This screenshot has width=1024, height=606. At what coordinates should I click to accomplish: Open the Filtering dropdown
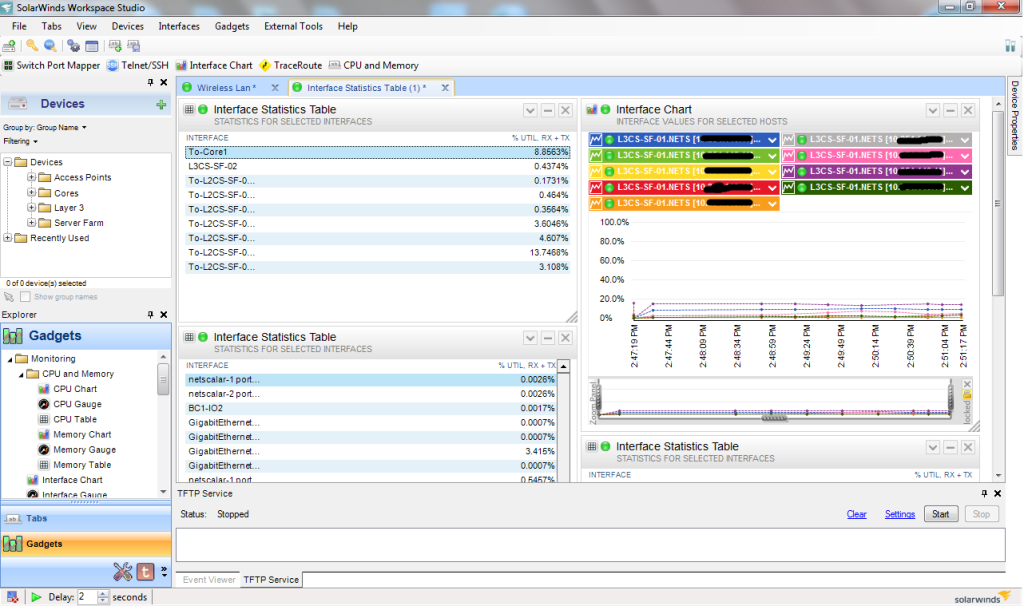pos(20,141)
